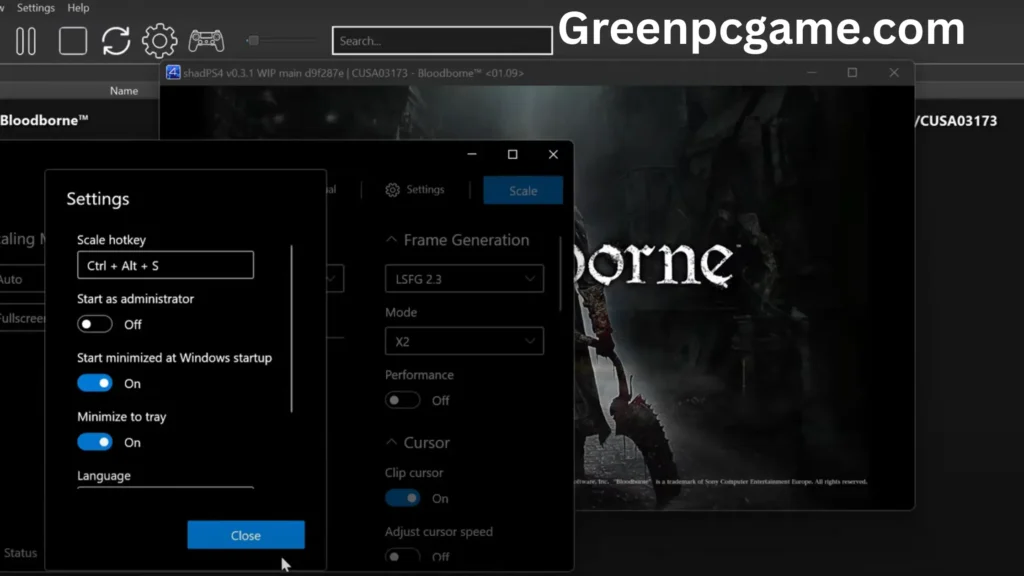The height and width of the screenshot is (576, 1024).
Task: Open the LSFG 2.3 frame generation dropdown
Action: pos(464,279)
